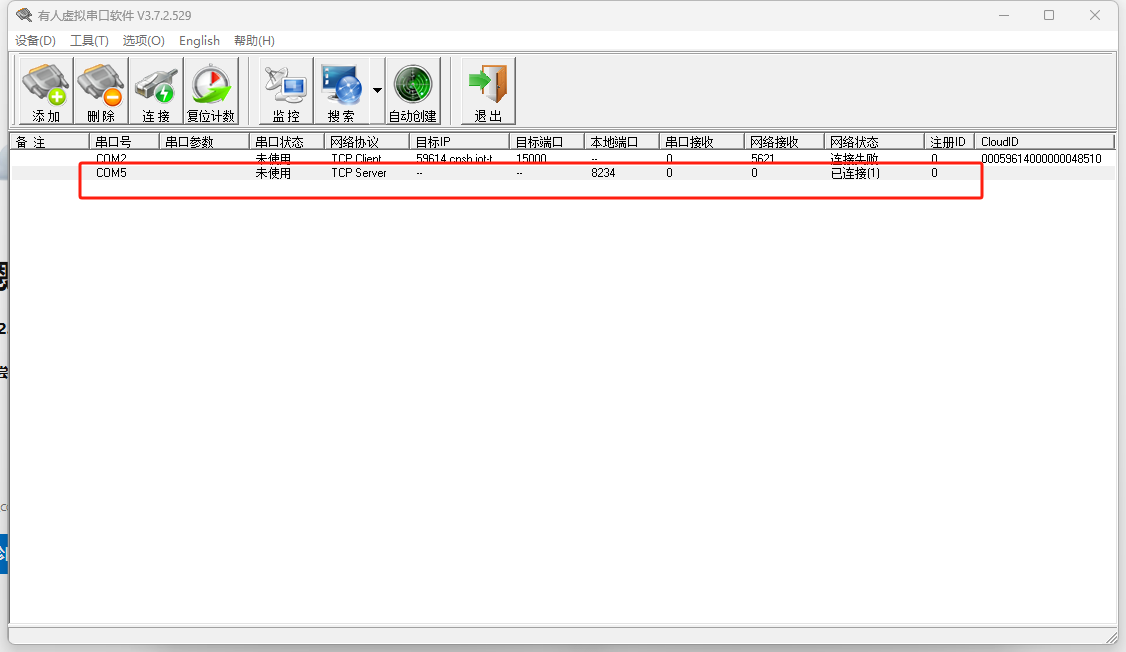
Task: Click the 串口接收 column header
Action: click(x=702, y=141)
